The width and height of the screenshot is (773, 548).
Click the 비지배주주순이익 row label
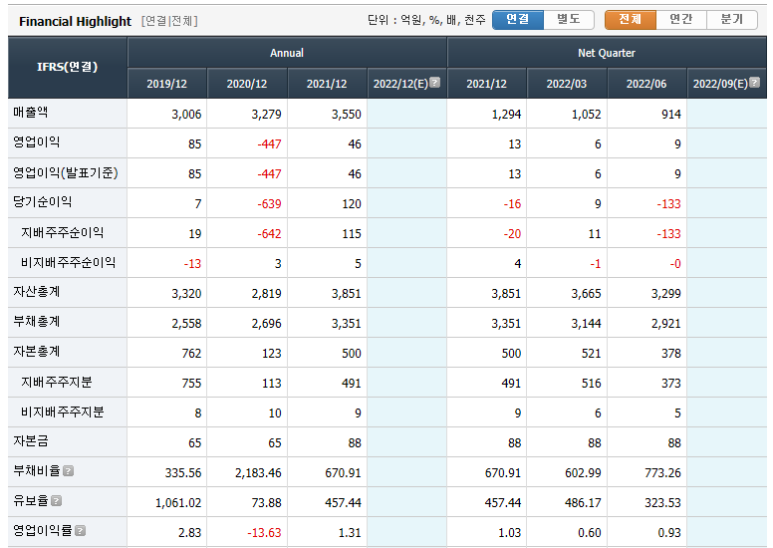pyautogui.click(x=68, y=262)
